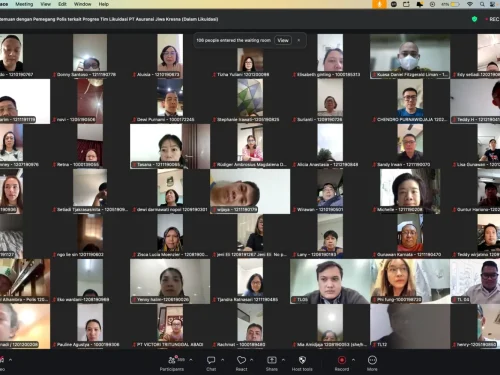This screenshot has width=500, height=375.
Task: Expand the Share options caret
Action: [283, 360]
